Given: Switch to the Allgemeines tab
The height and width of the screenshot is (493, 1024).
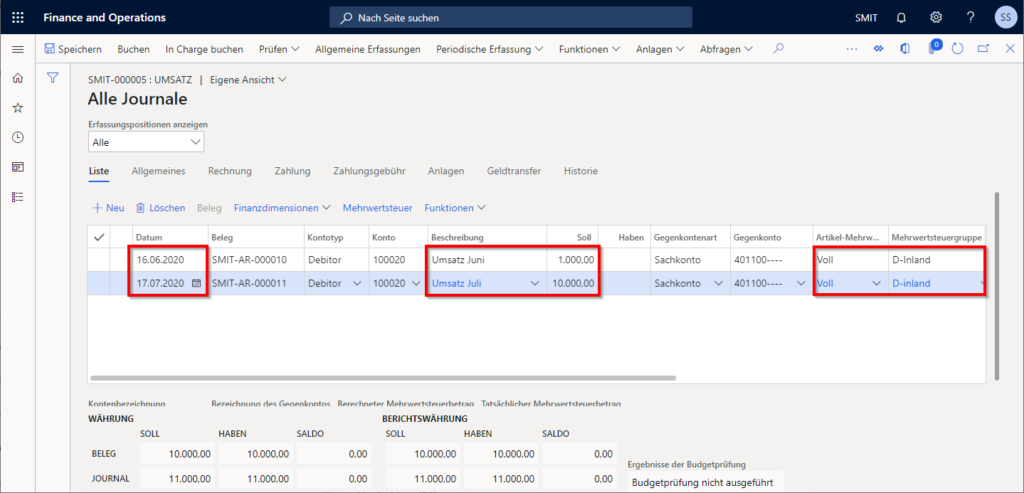Looking at the screenshot, I should click(159, 171).
